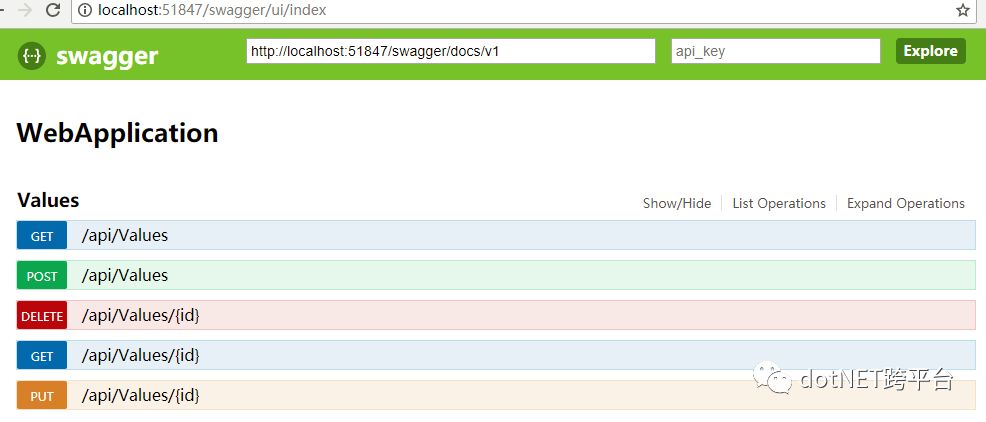This screenshot has height=422, width=986.
Task: Click the swagger docs URL input field
Action: [x=451, y=51]
